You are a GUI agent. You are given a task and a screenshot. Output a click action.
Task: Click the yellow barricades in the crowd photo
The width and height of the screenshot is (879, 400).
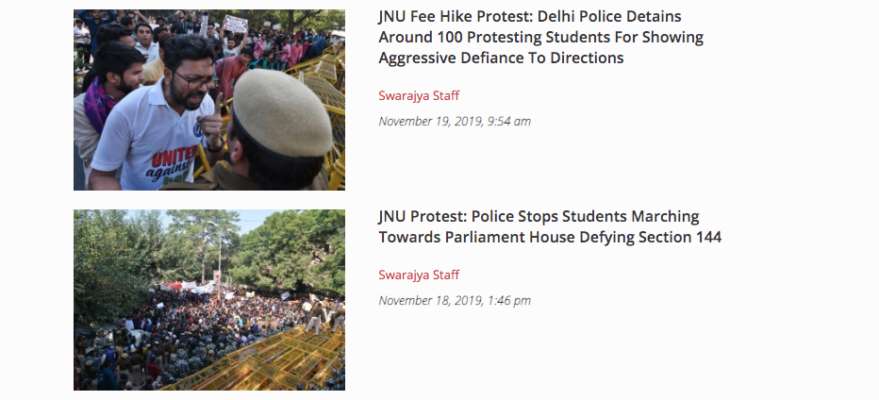pyautogui.click(x=269, y=360)
